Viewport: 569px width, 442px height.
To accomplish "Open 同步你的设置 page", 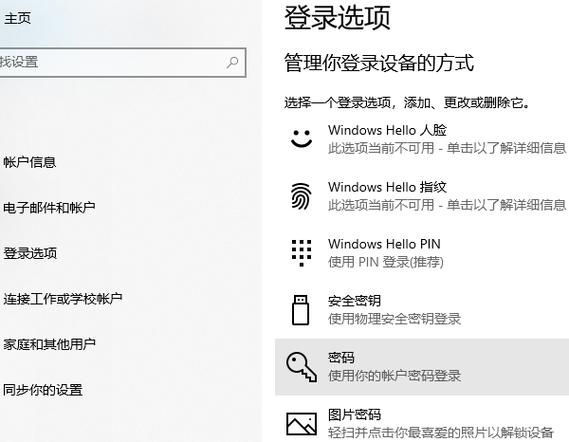I will (x=43, y=390).
